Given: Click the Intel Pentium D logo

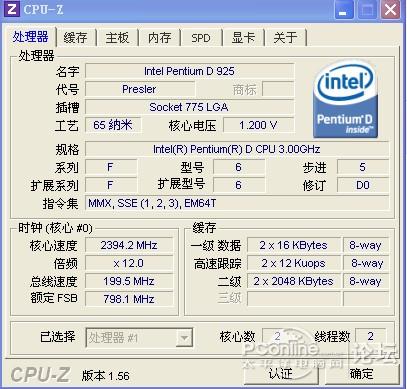Looking at the screenshot, I should (x=345, y=99).
